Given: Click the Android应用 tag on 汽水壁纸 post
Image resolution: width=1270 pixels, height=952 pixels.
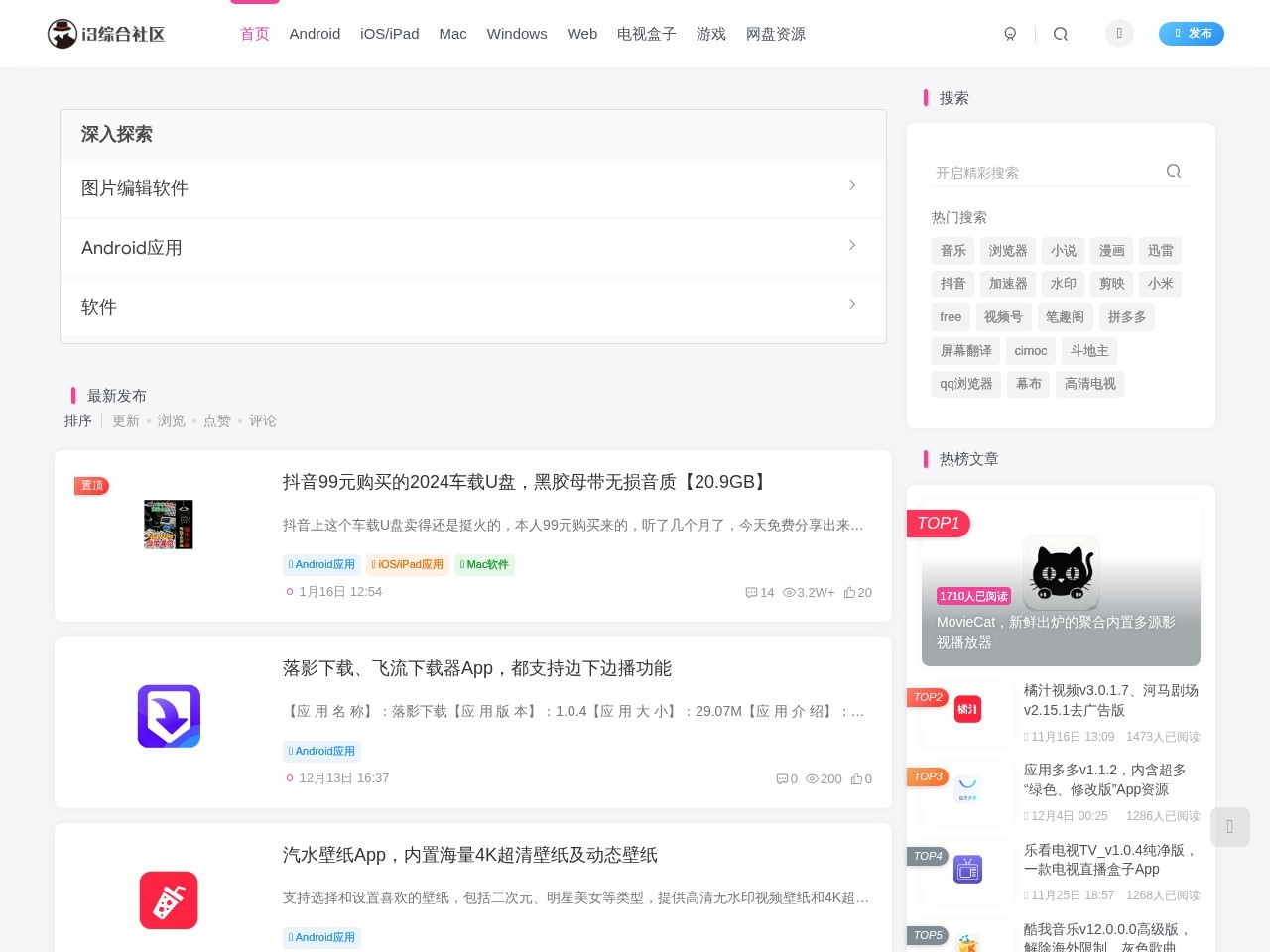Looking at the screenshot, I should tap(321, 937).
